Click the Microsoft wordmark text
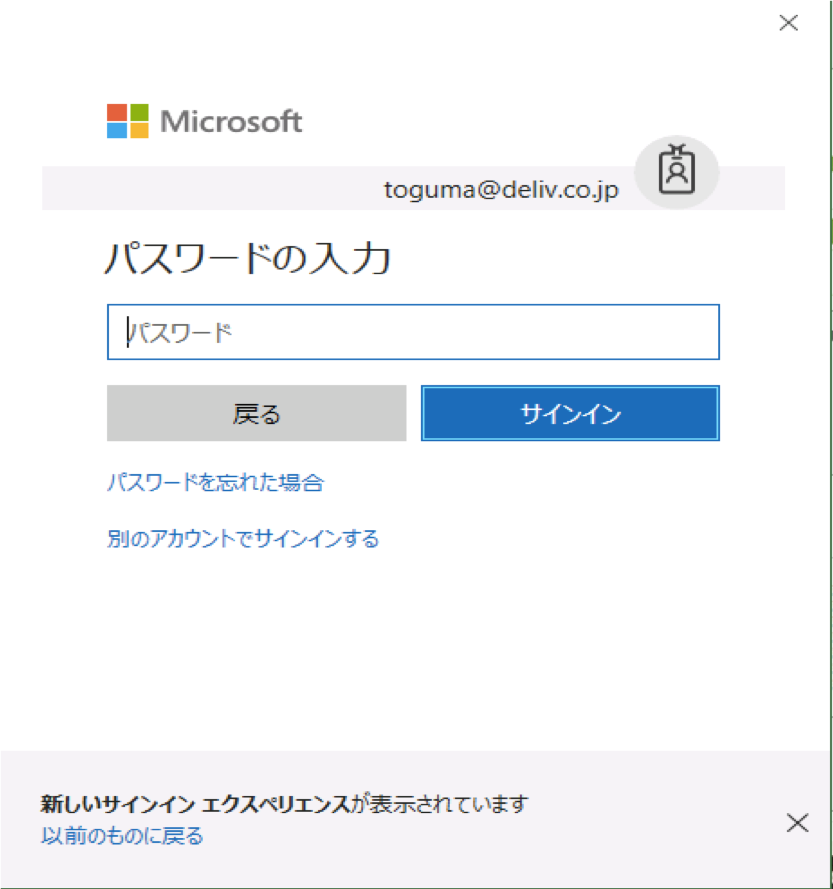 coord(231,122)
